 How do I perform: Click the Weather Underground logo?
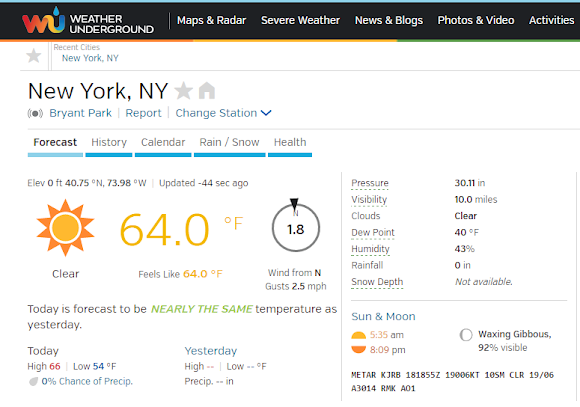tap(88, 20)
